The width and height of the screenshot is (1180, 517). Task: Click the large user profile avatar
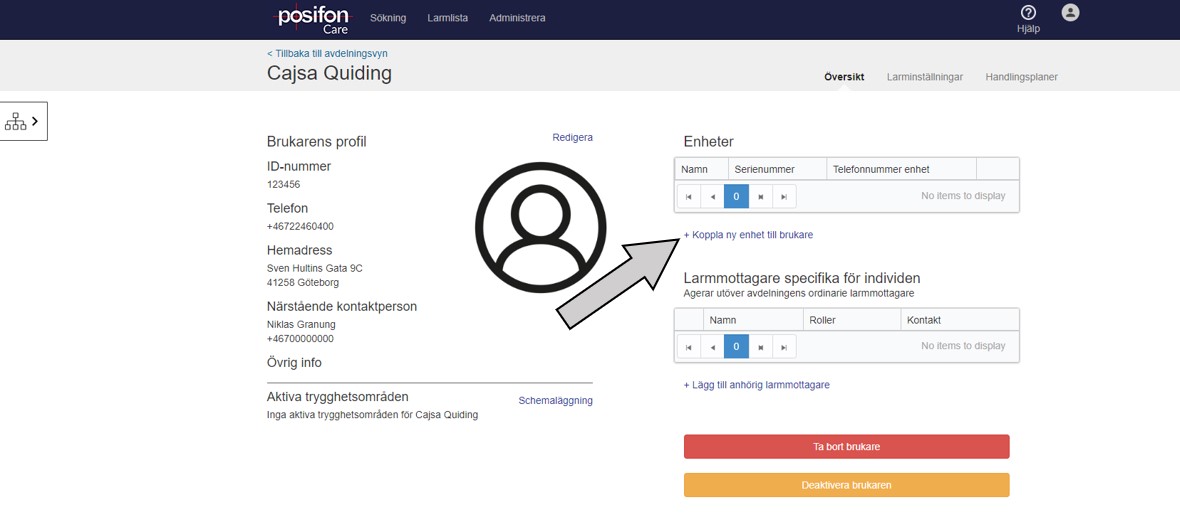[540, 226]
